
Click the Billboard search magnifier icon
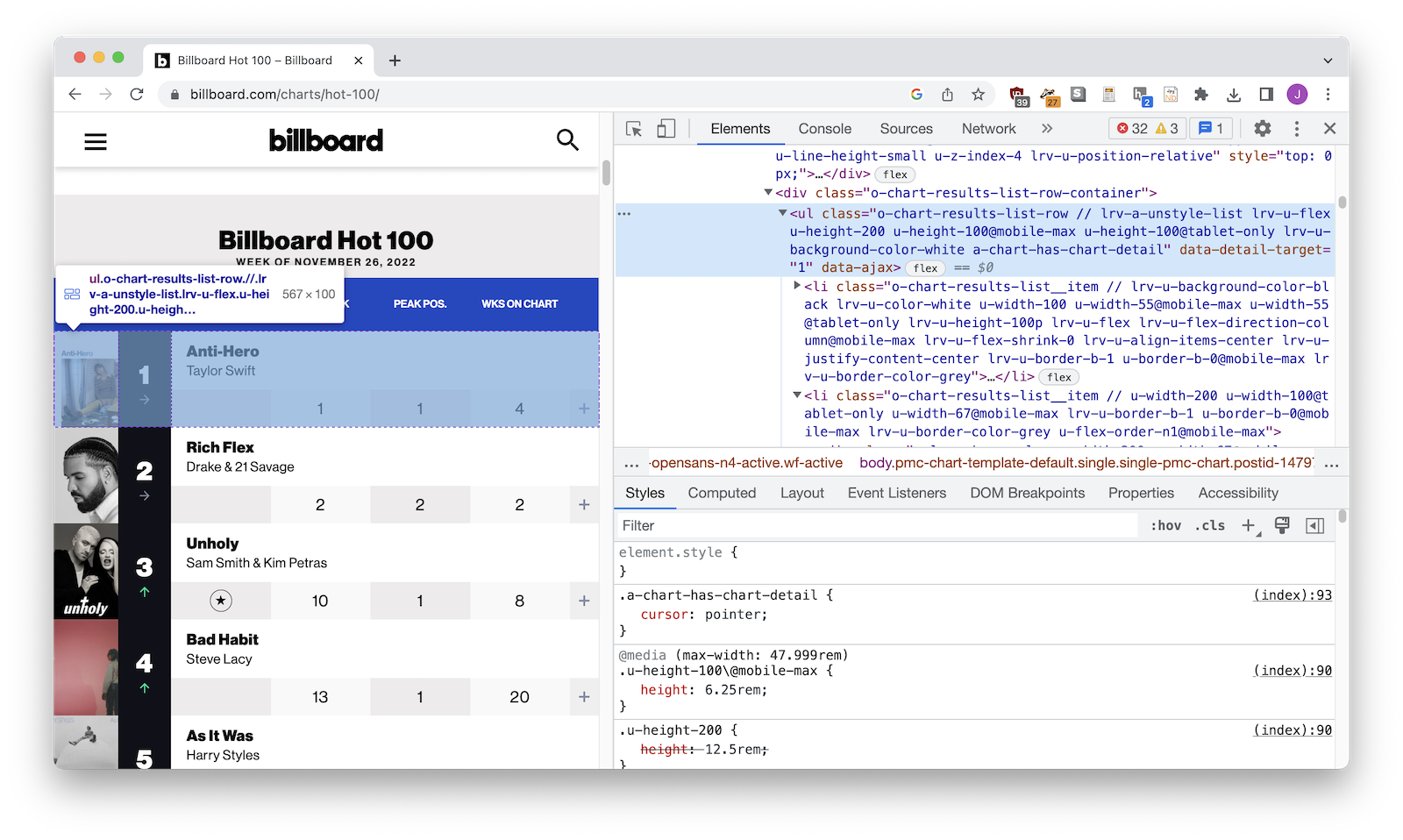tap(567, 139)
